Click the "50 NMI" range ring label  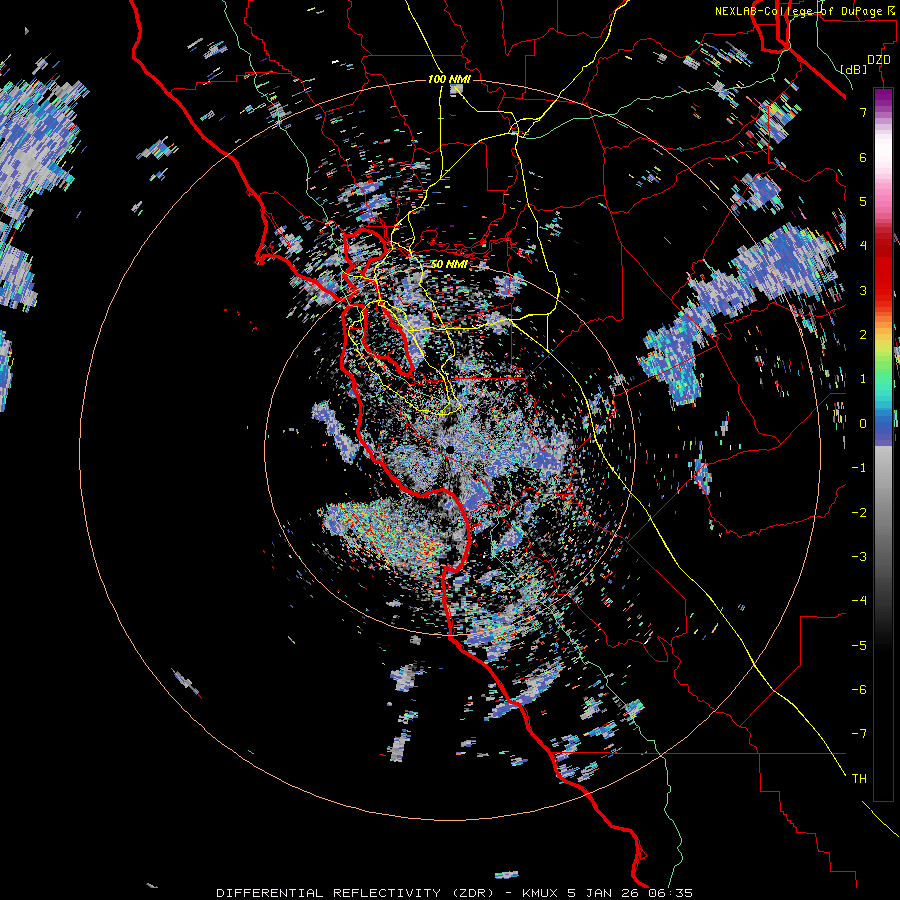[x=449, y=264]
